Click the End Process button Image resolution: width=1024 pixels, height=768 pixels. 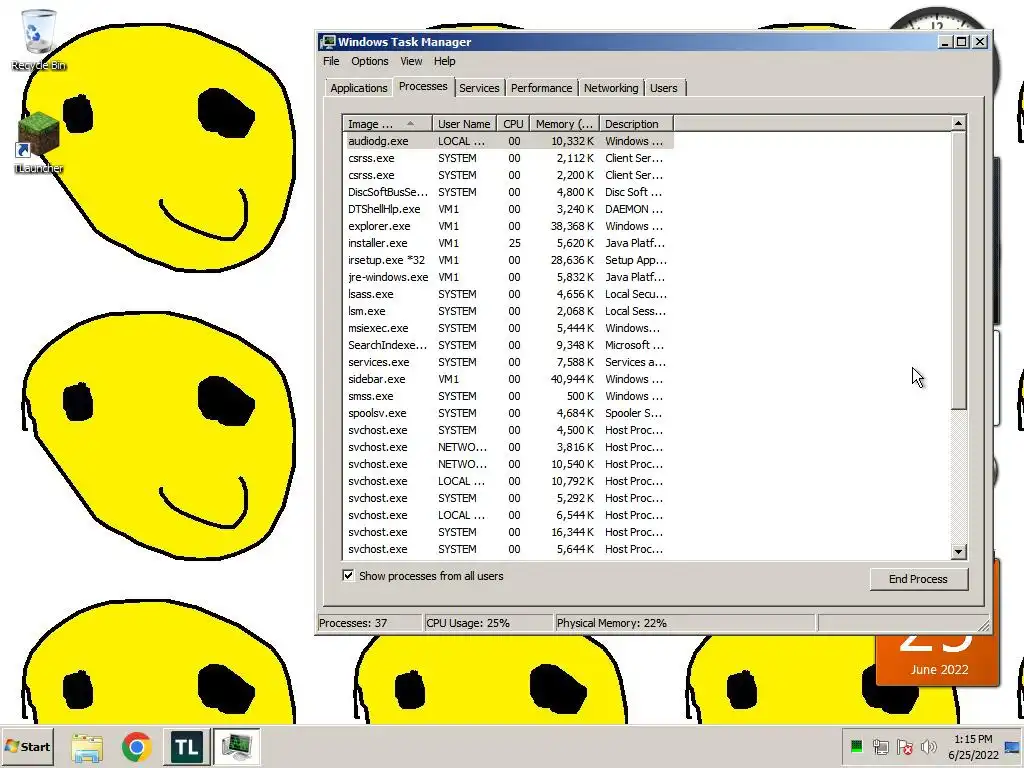pyautogui.click(x=918, y=579)
